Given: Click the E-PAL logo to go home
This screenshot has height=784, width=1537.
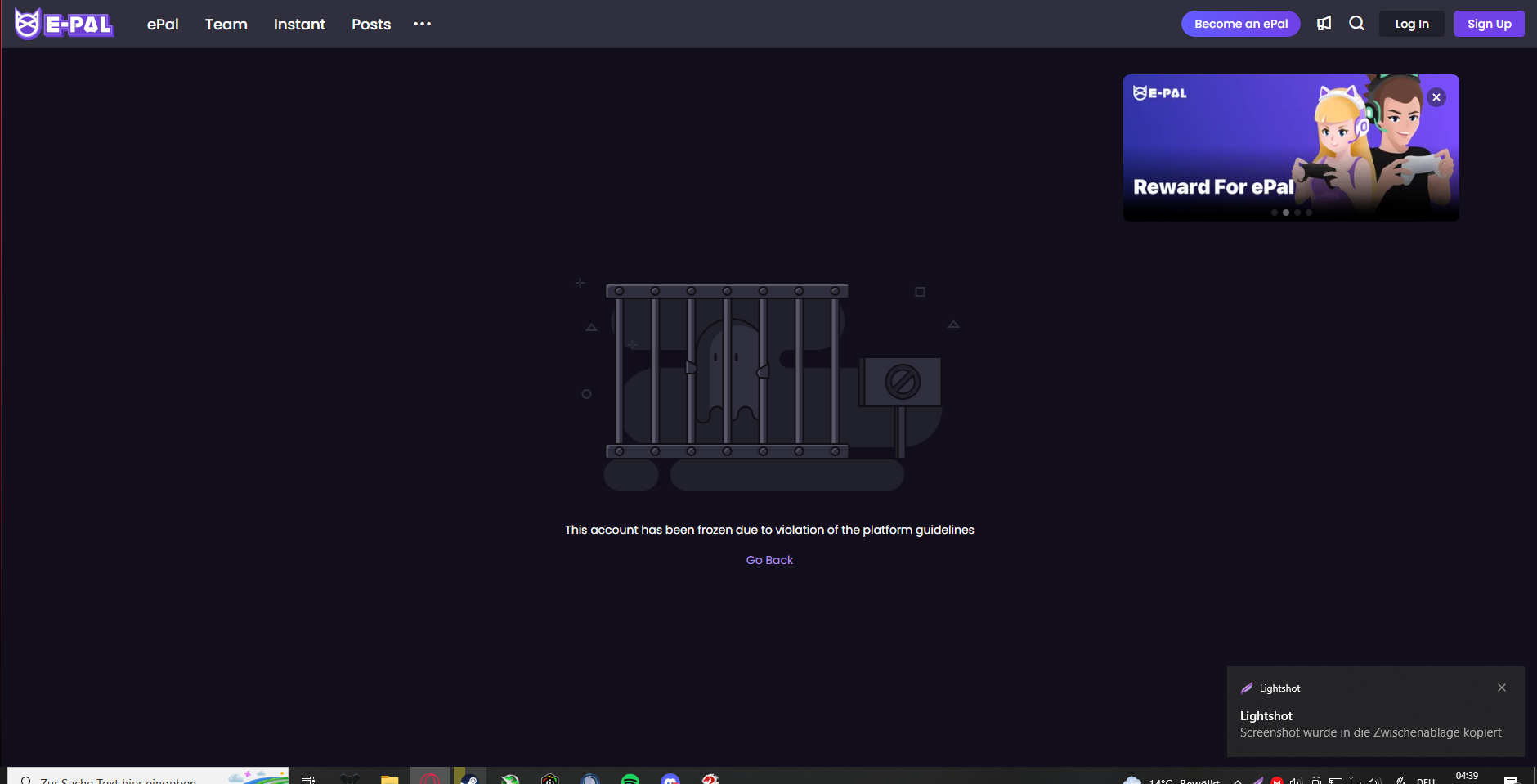Looking at the screenshot, I should pyautogui.click(x=64, y=24).
